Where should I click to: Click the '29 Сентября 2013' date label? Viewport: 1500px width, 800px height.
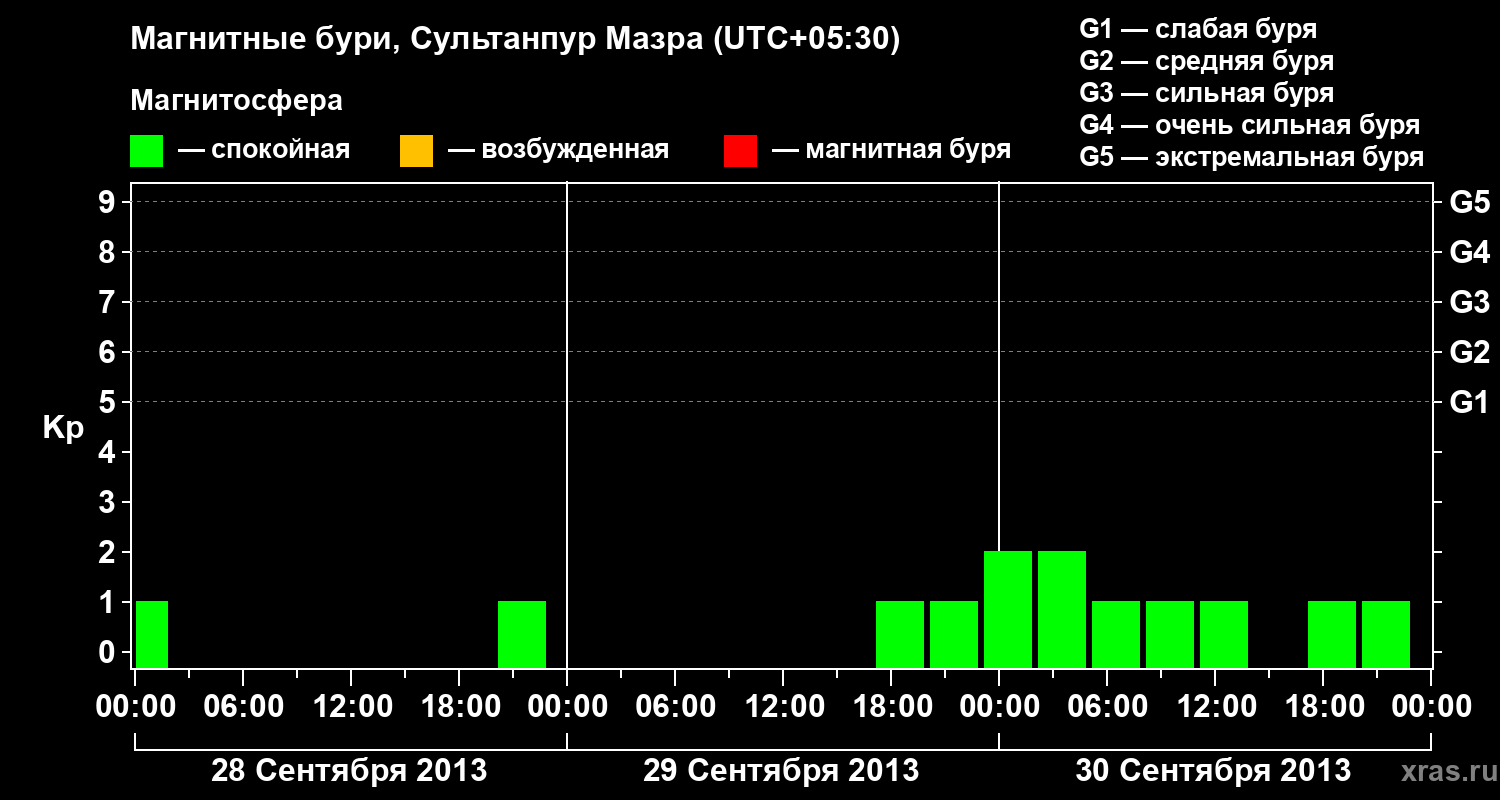(x=781, y=771)
